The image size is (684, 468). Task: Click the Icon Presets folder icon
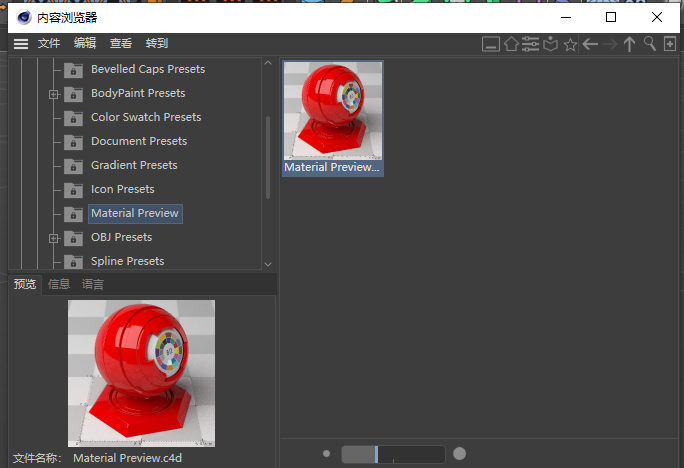[73, 190]
